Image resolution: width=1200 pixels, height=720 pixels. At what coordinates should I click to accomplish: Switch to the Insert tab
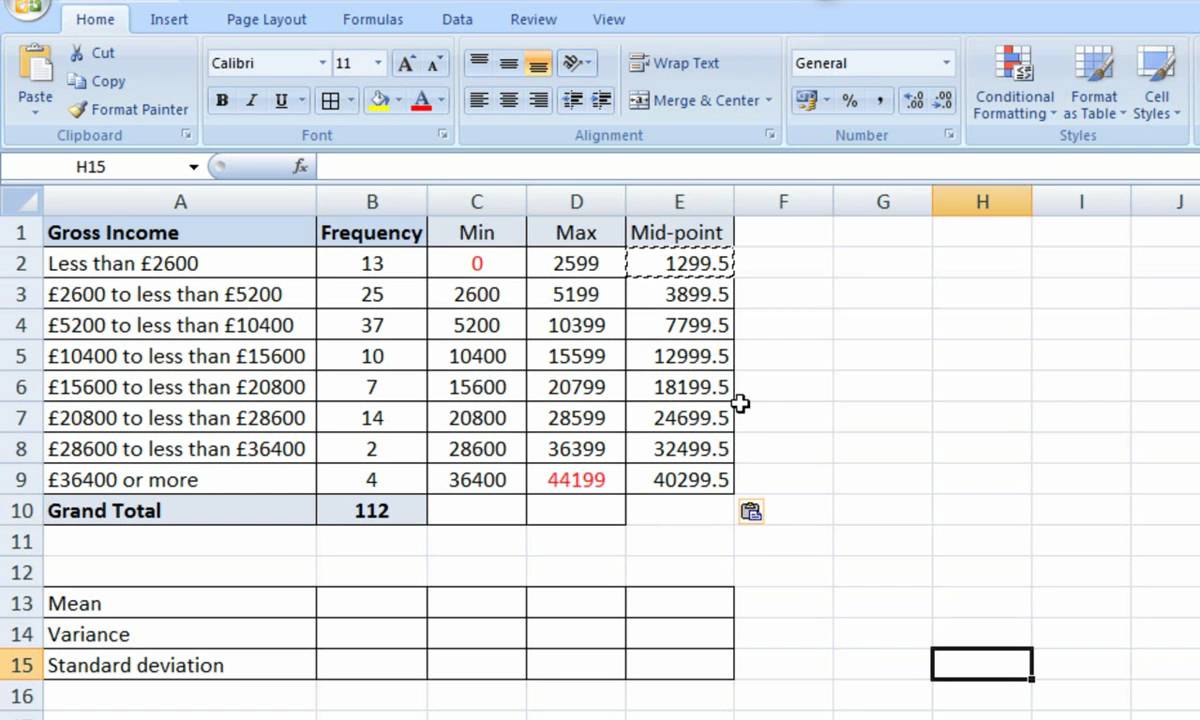coord(168,19)
